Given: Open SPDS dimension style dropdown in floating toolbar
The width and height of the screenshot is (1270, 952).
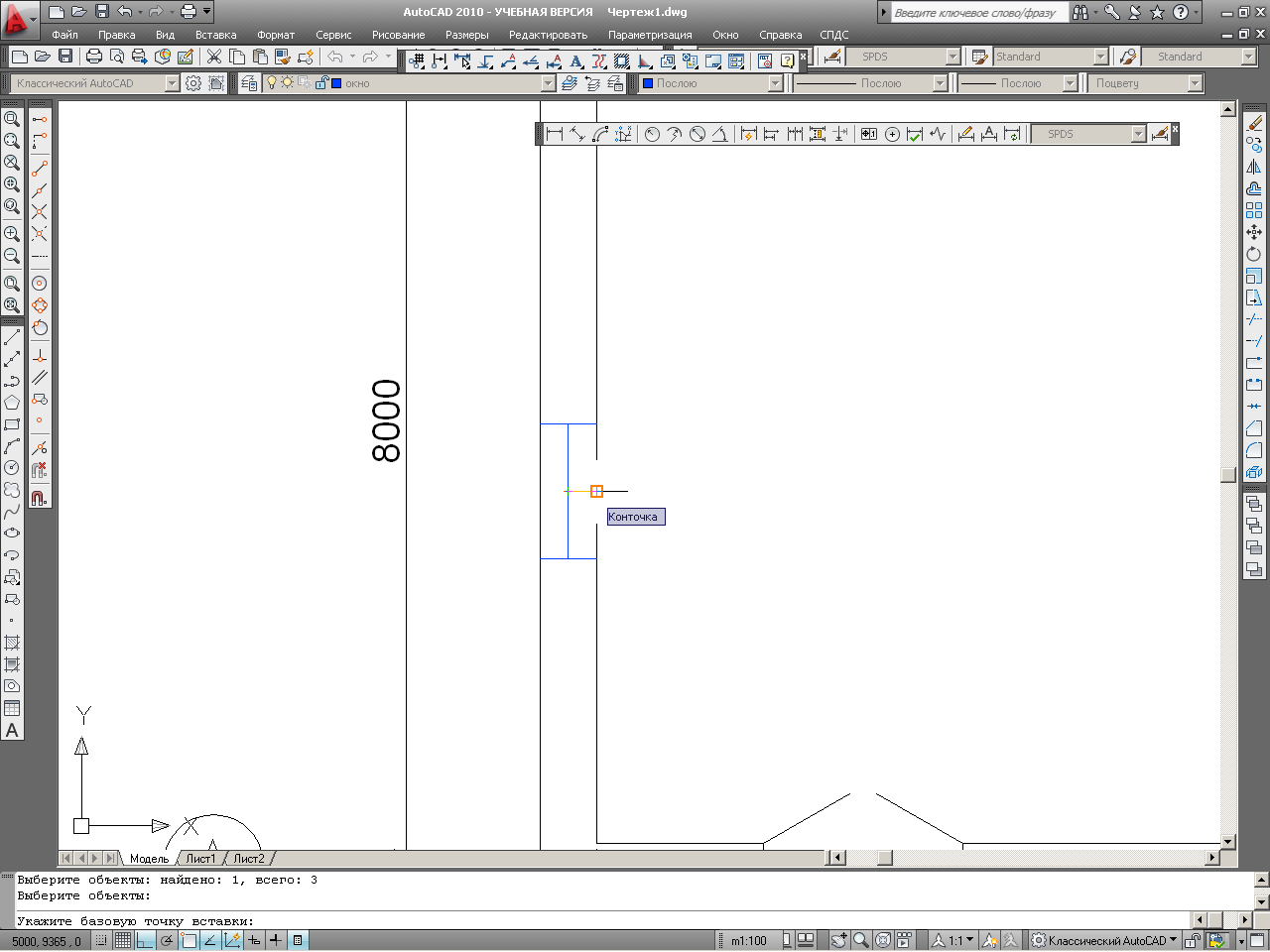Looking at the screenshot, I should (1139, 134).
